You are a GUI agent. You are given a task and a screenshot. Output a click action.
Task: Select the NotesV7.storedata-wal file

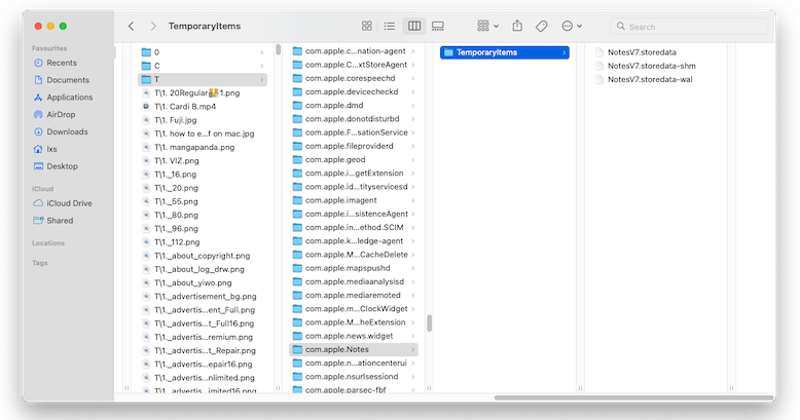[x=650, y=80]
